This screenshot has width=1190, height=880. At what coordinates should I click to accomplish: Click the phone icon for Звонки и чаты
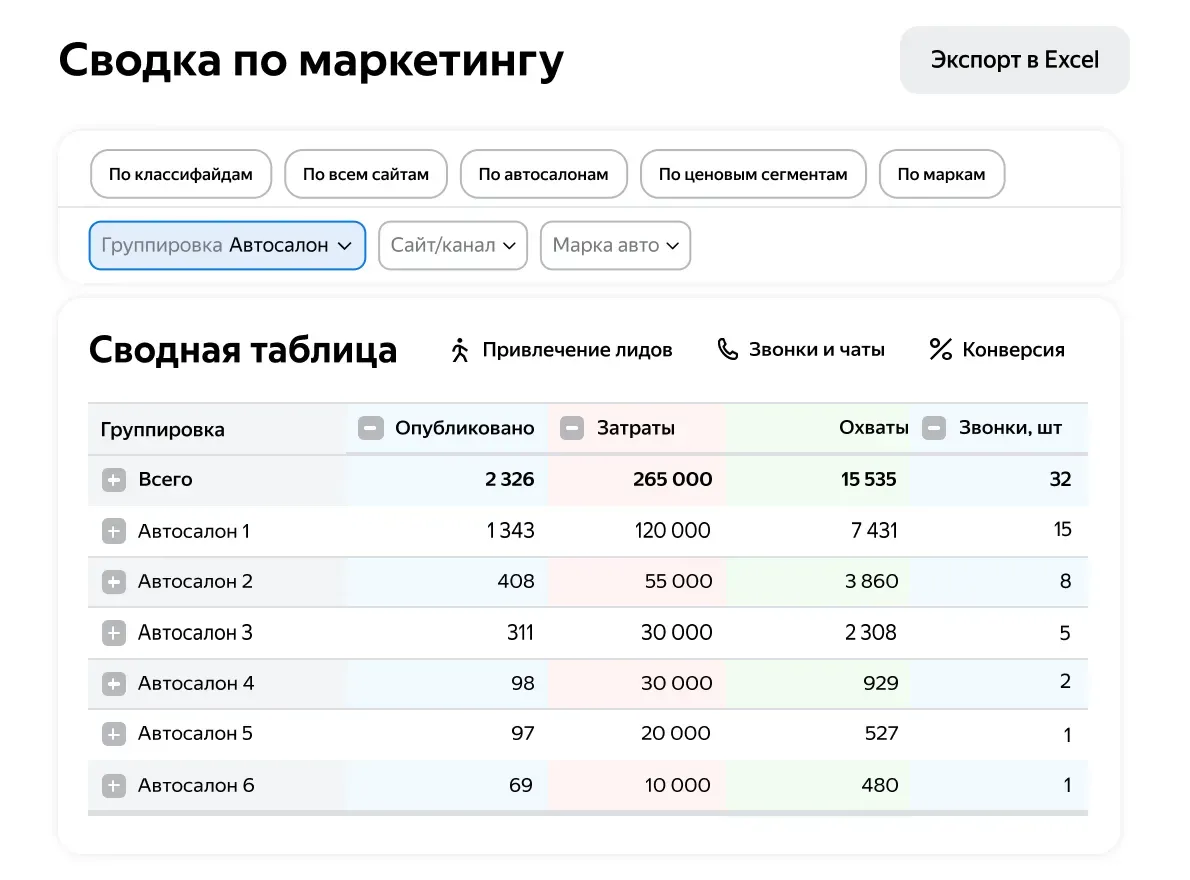tap(727, 349)
